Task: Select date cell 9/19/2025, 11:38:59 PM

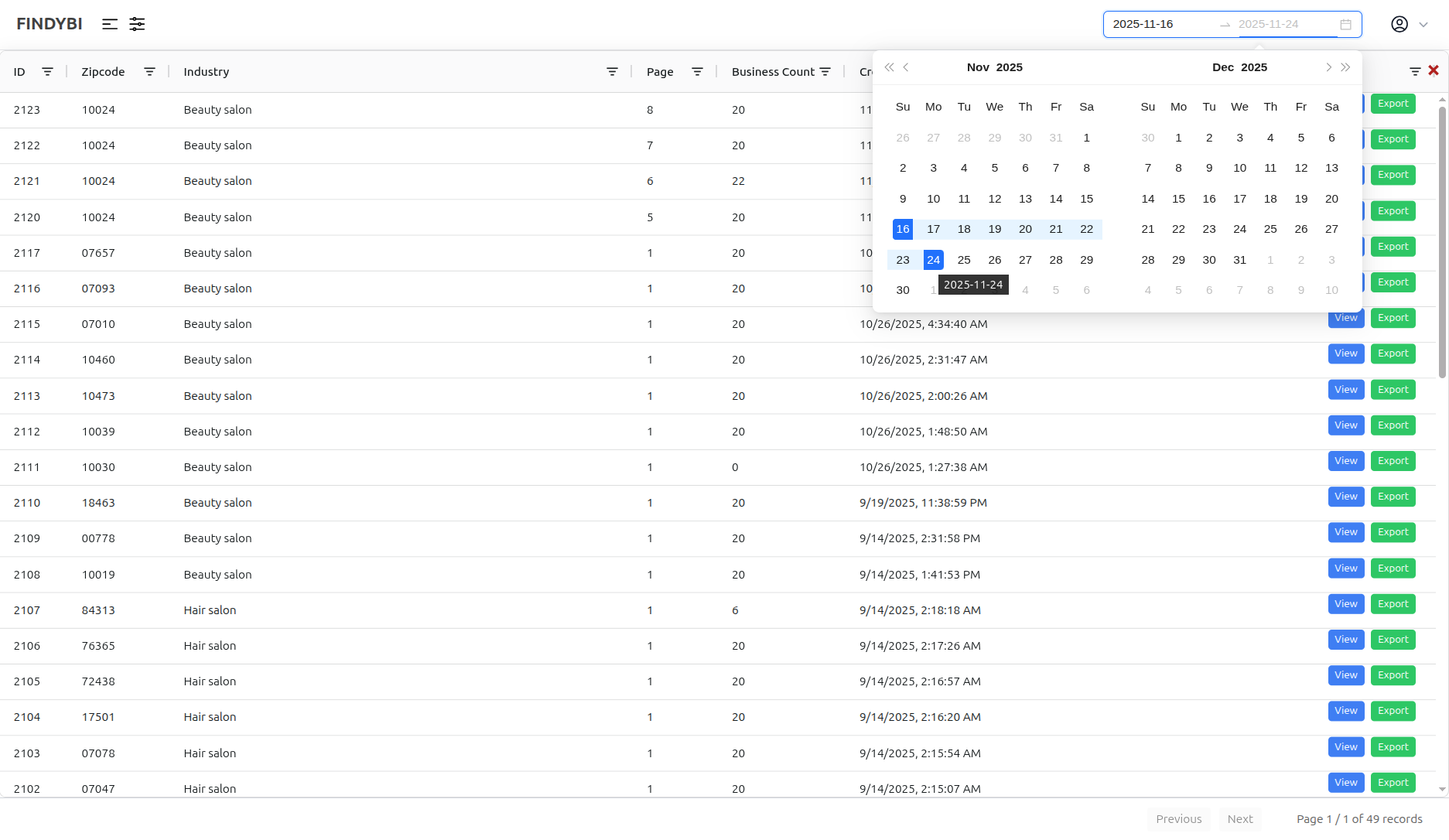Action: (x=924, y=503)
